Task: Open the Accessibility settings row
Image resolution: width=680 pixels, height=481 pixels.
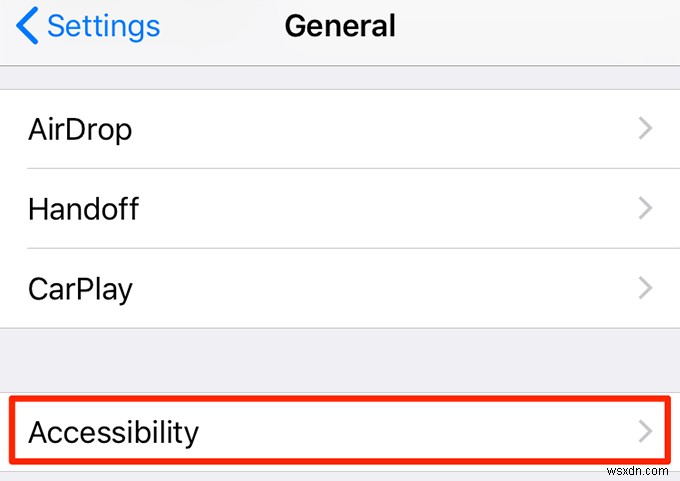Action: [x=340, y=432]
